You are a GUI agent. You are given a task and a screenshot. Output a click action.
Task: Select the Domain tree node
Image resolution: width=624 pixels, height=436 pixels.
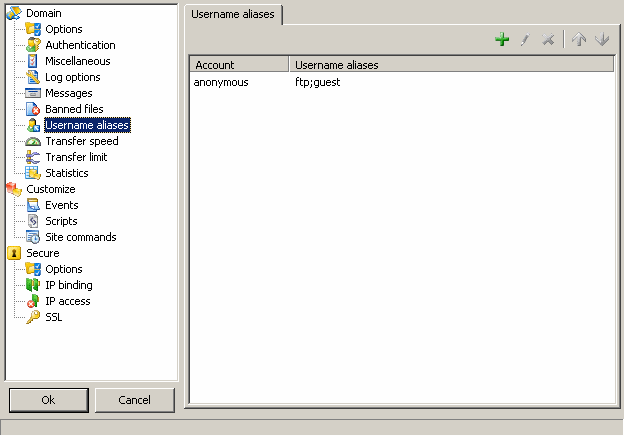(x=44, y=13)
